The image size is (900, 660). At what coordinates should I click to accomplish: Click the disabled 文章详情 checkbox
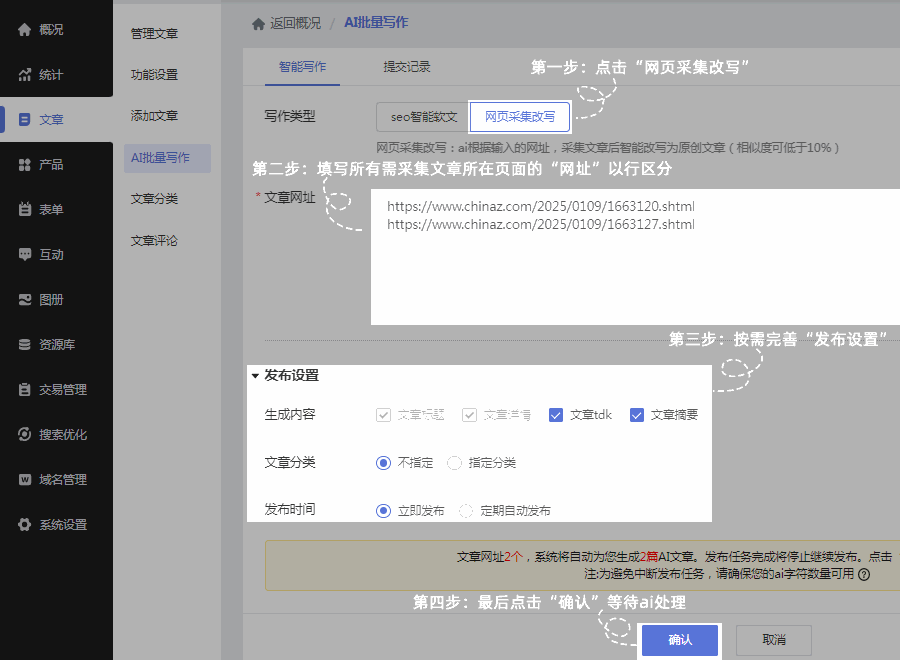click(470, 415)
